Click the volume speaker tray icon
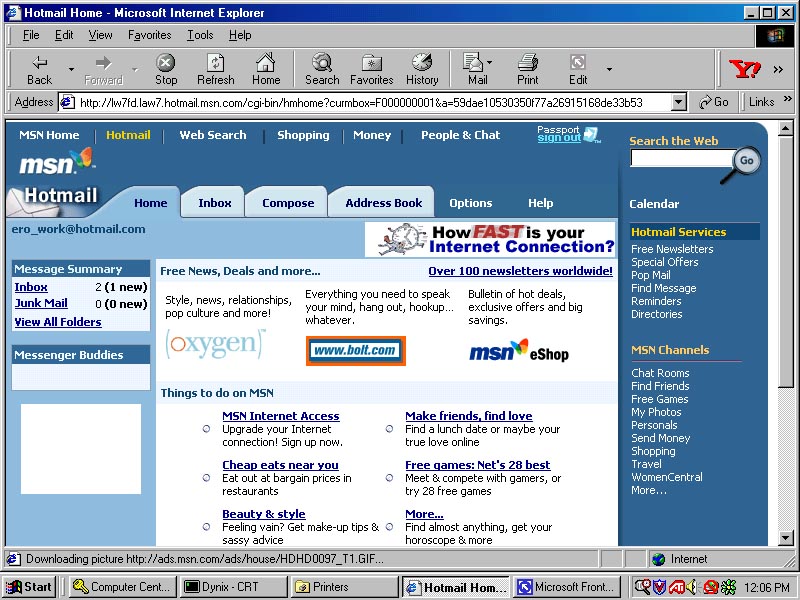 click(692, 587)
